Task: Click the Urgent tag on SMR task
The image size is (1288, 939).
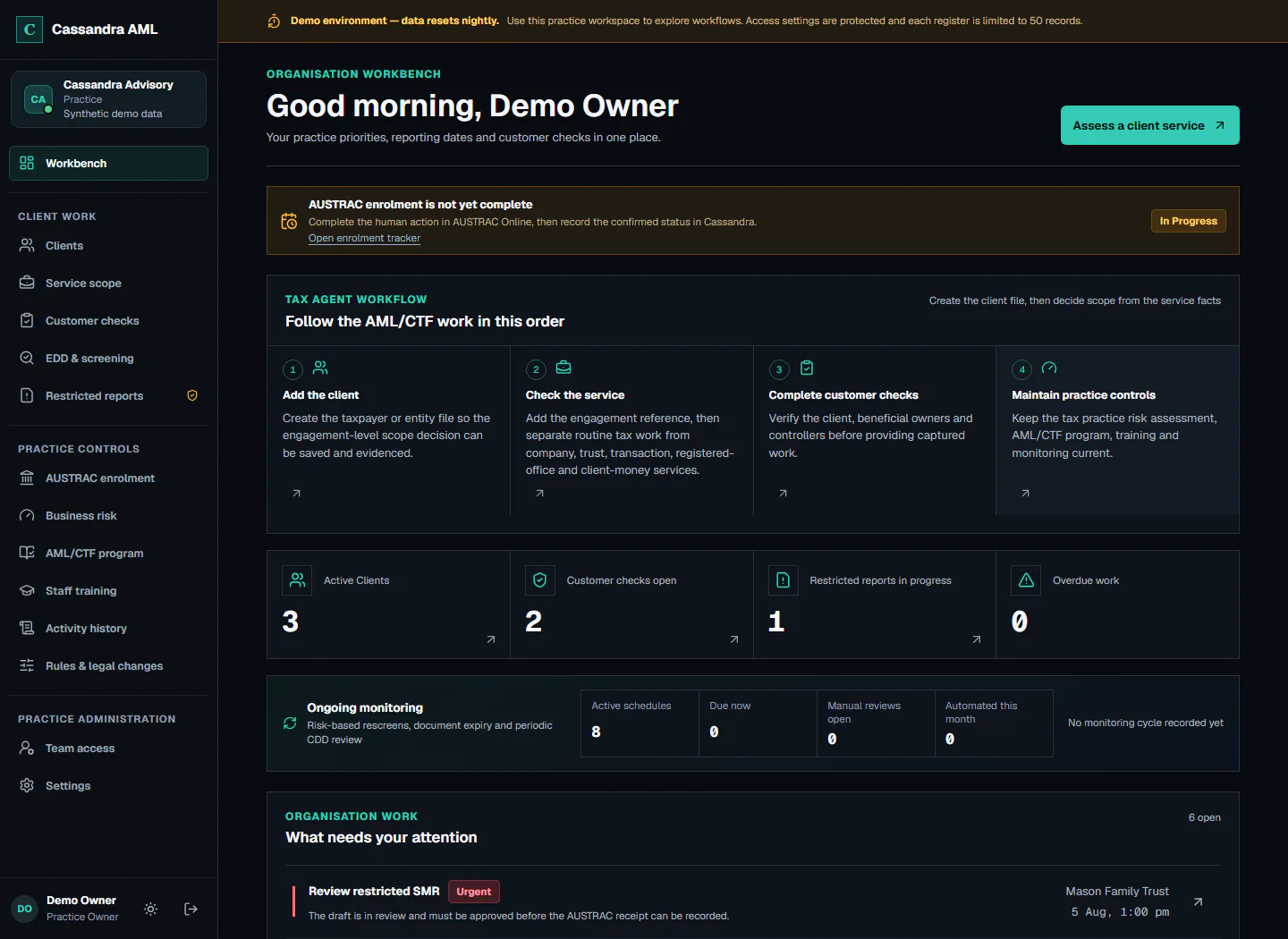Action: [x=473, y=892]
